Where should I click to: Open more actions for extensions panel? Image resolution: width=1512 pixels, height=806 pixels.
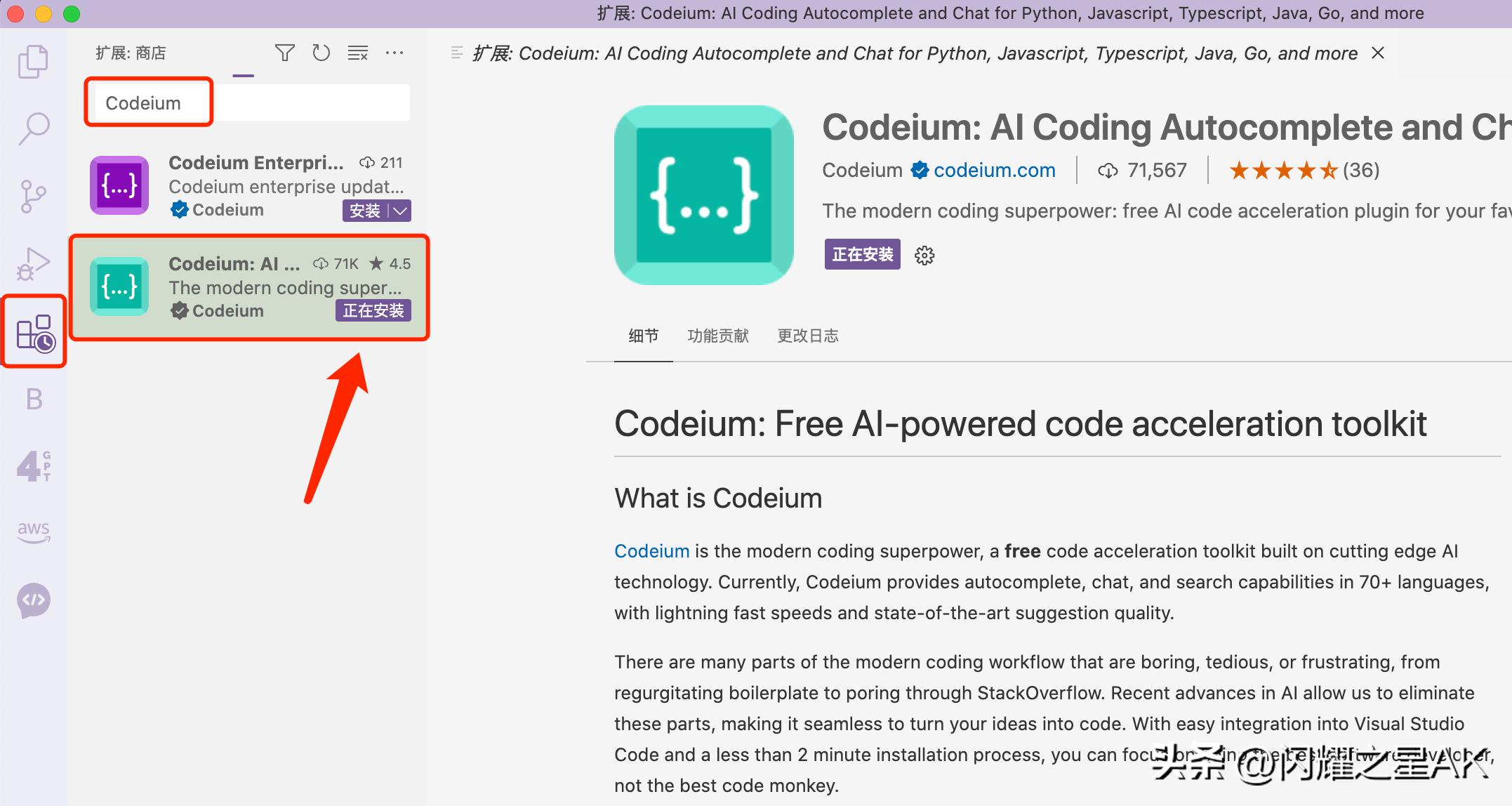[x=394, y=52]
